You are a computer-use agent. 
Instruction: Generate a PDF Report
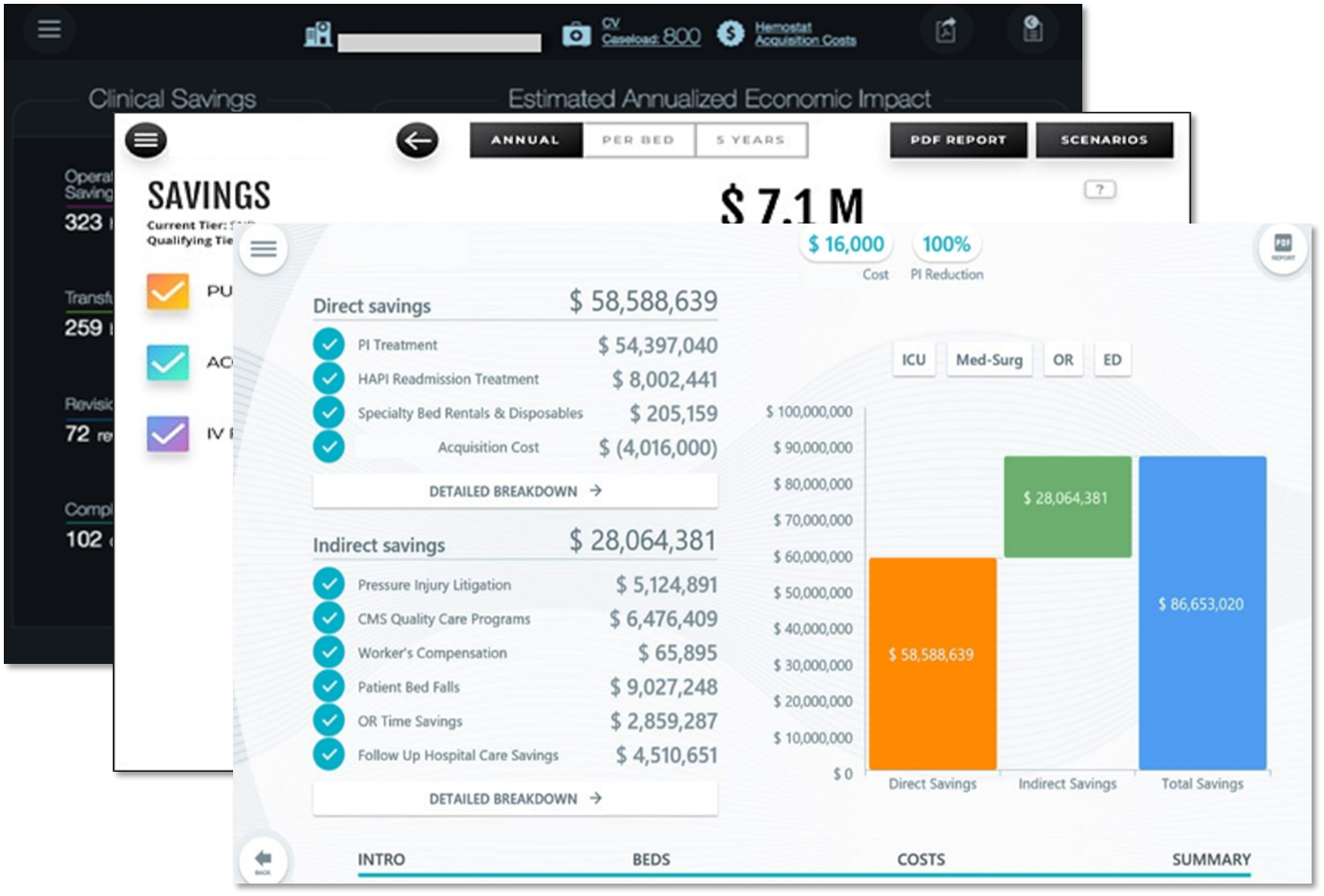[x=958, y=139]
